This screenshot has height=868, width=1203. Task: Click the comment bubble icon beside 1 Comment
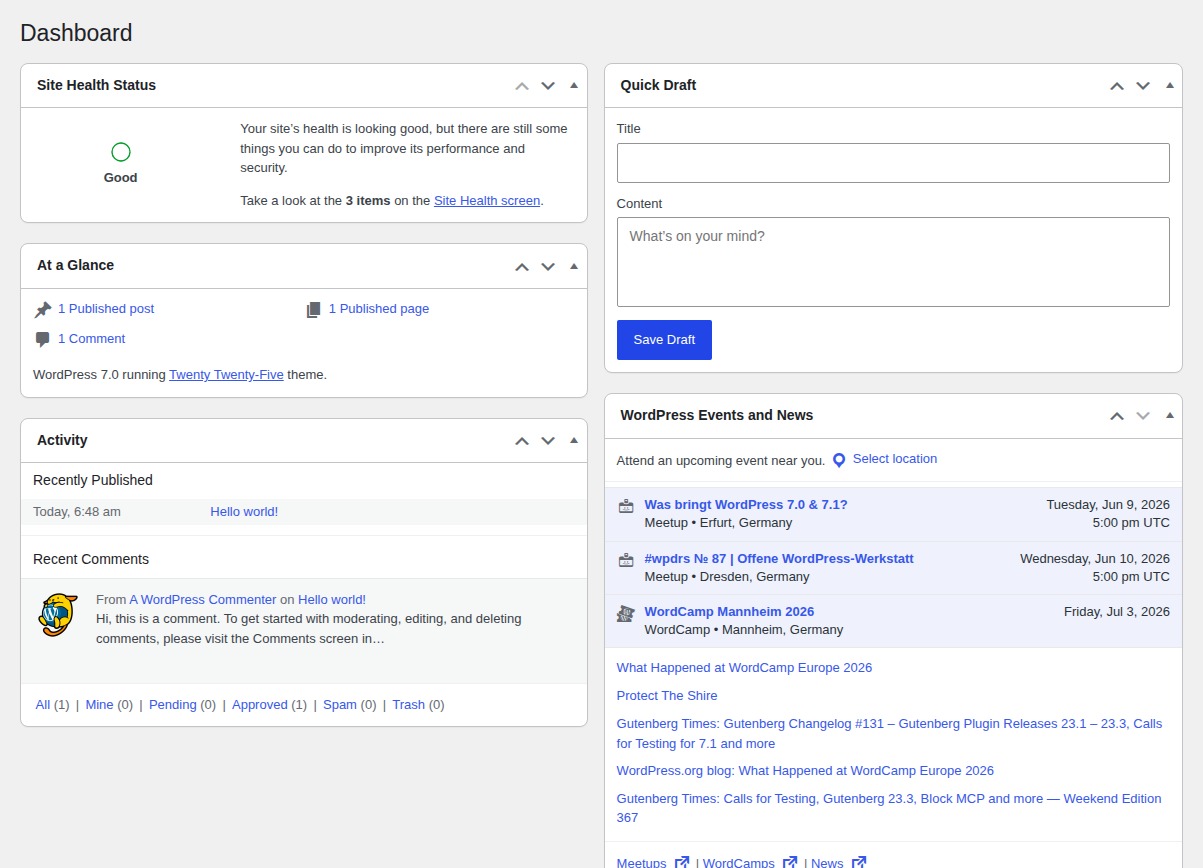click(x=43, y=340)
